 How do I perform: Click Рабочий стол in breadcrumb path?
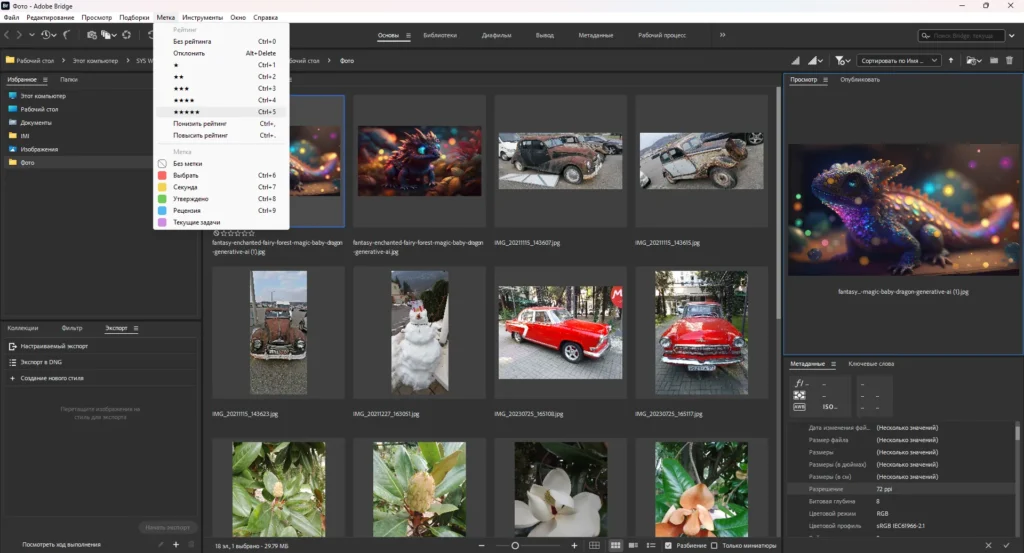35,61
